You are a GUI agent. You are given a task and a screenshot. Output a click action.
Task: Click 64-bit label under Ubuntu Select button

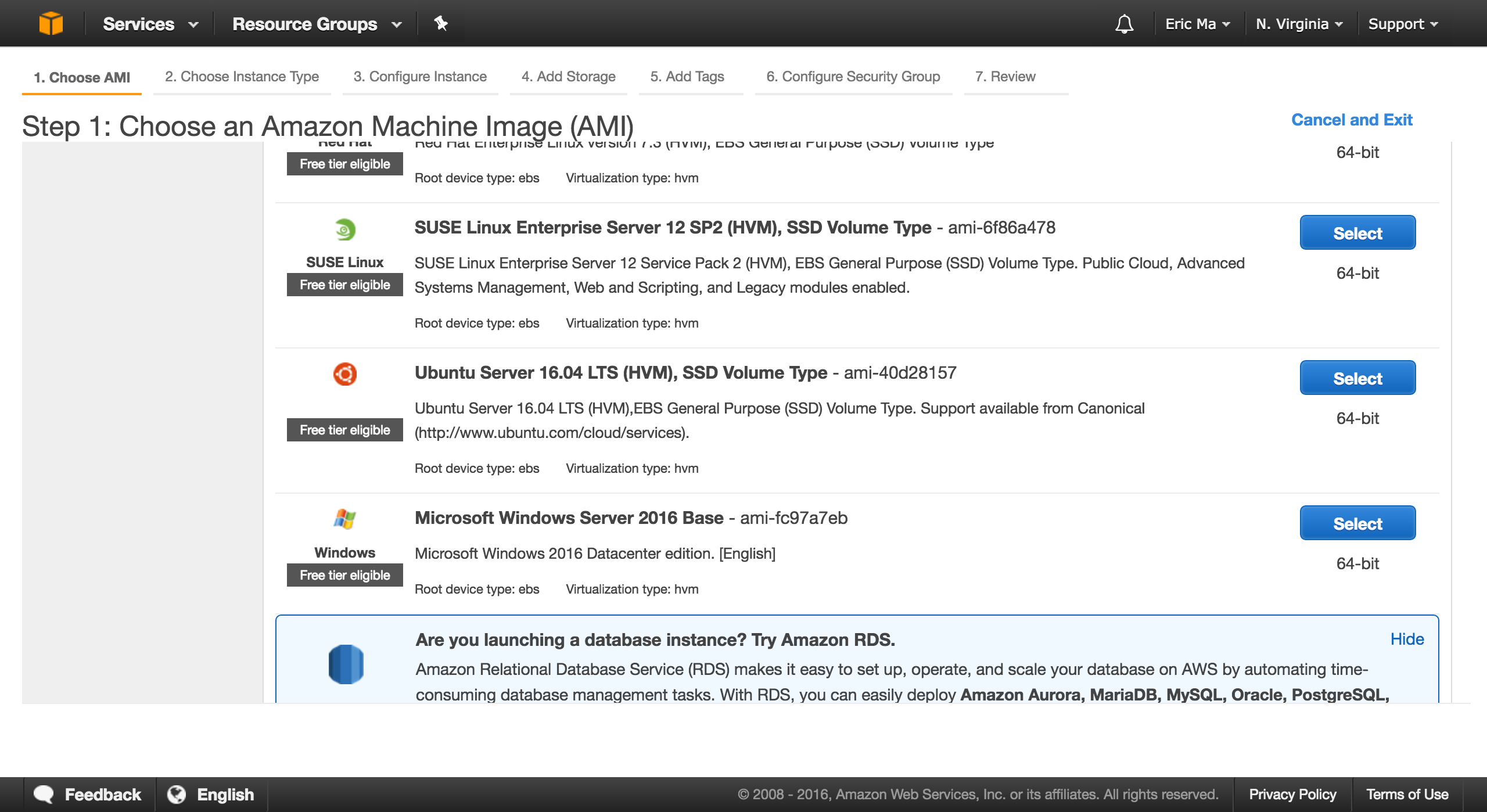1357,418
